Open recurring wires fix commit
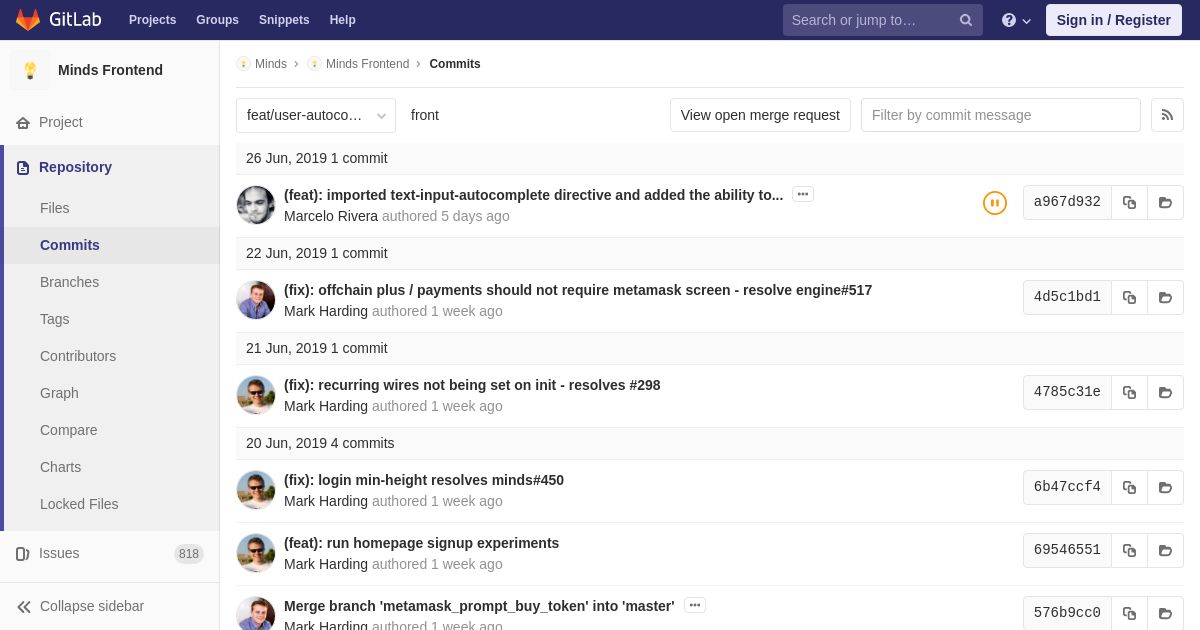This screenshot has width=1200, height=630. click(472, 385)
